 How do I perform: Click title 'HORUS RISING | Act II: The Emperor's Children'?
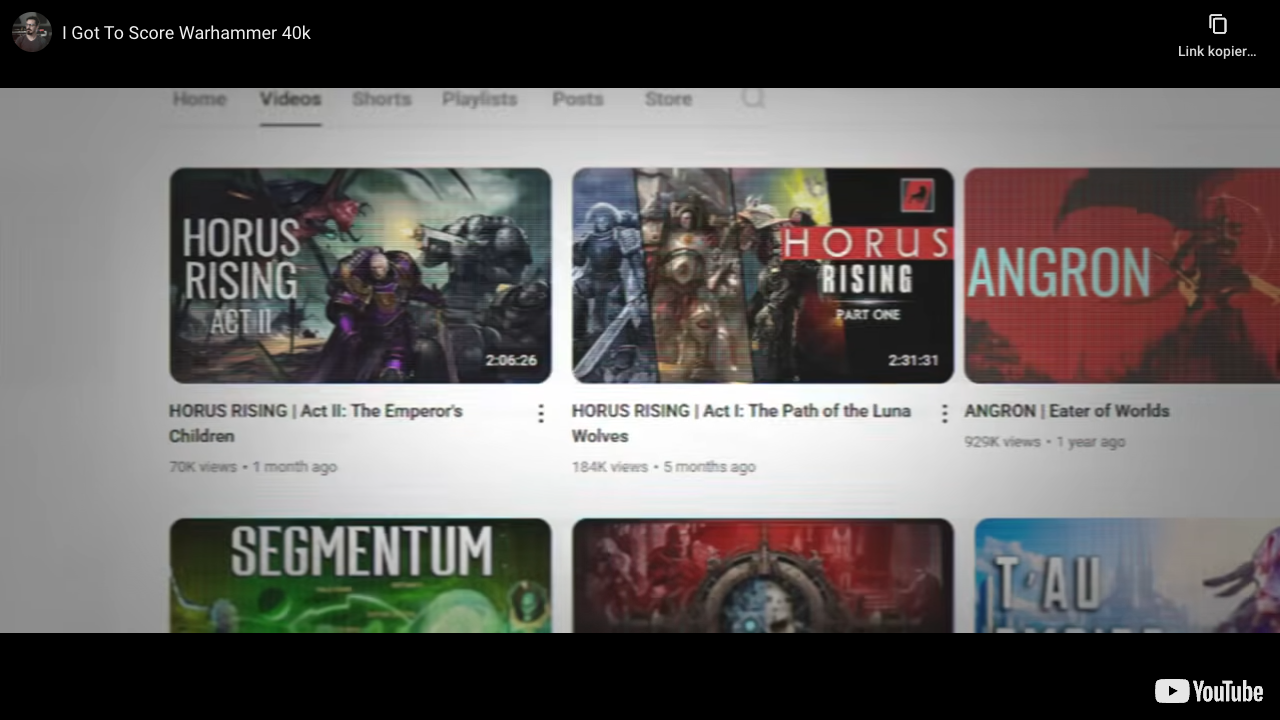(316, 423)
